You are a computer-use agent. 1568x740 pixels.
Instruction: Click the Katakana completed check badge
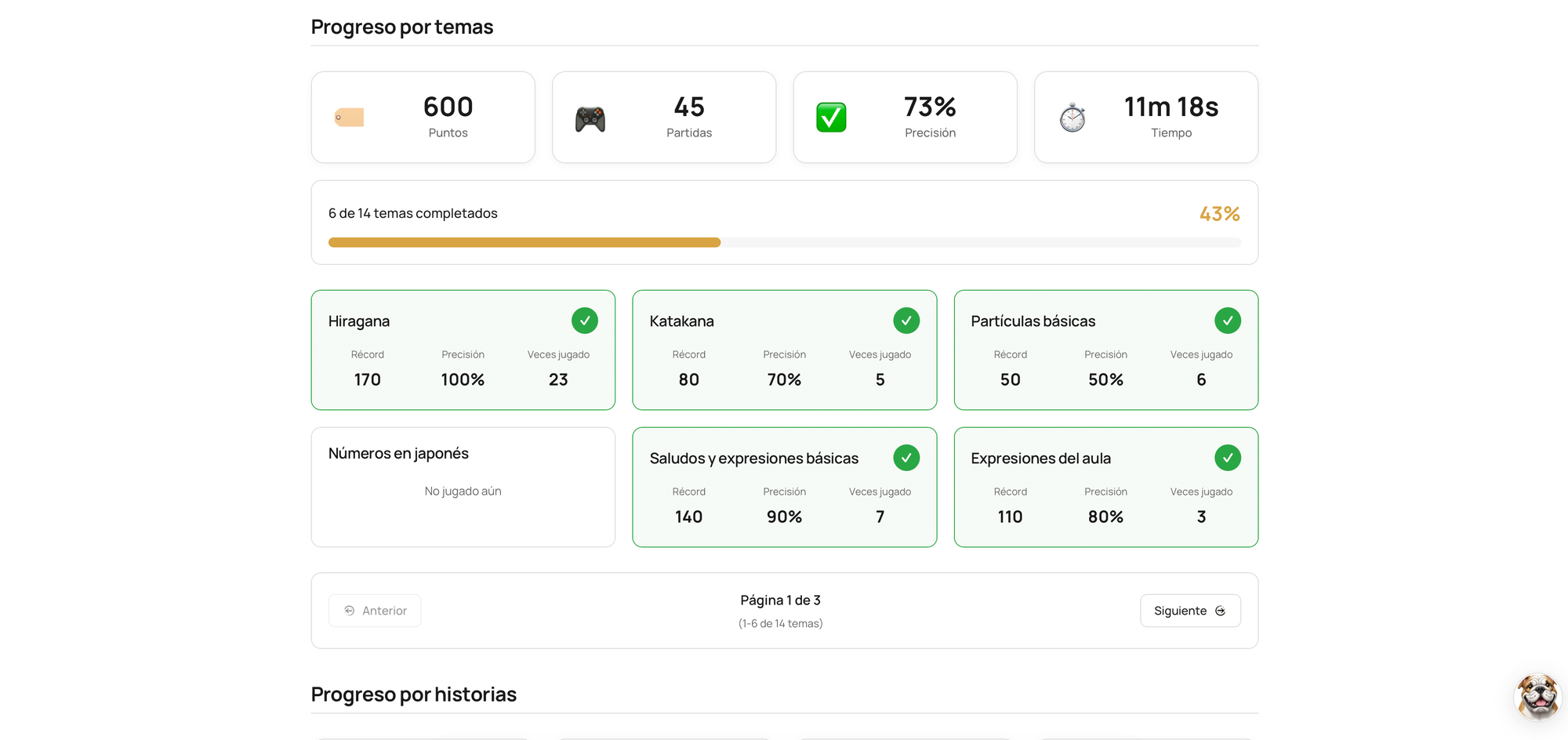906,321
